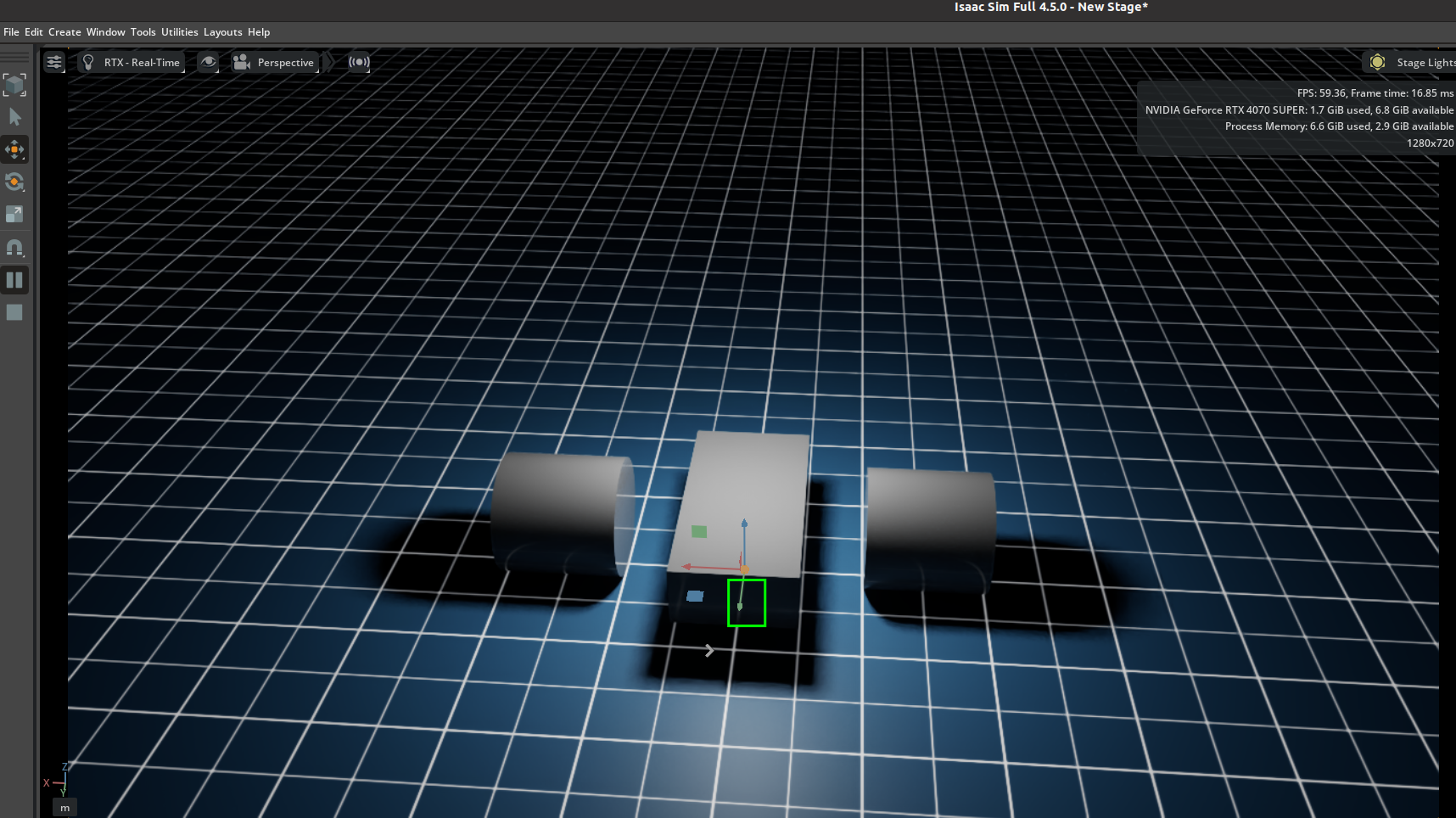This screenshot has width=1456, height=818.
Task: Click the 1280x720 resolution text
Action: 1430,143
